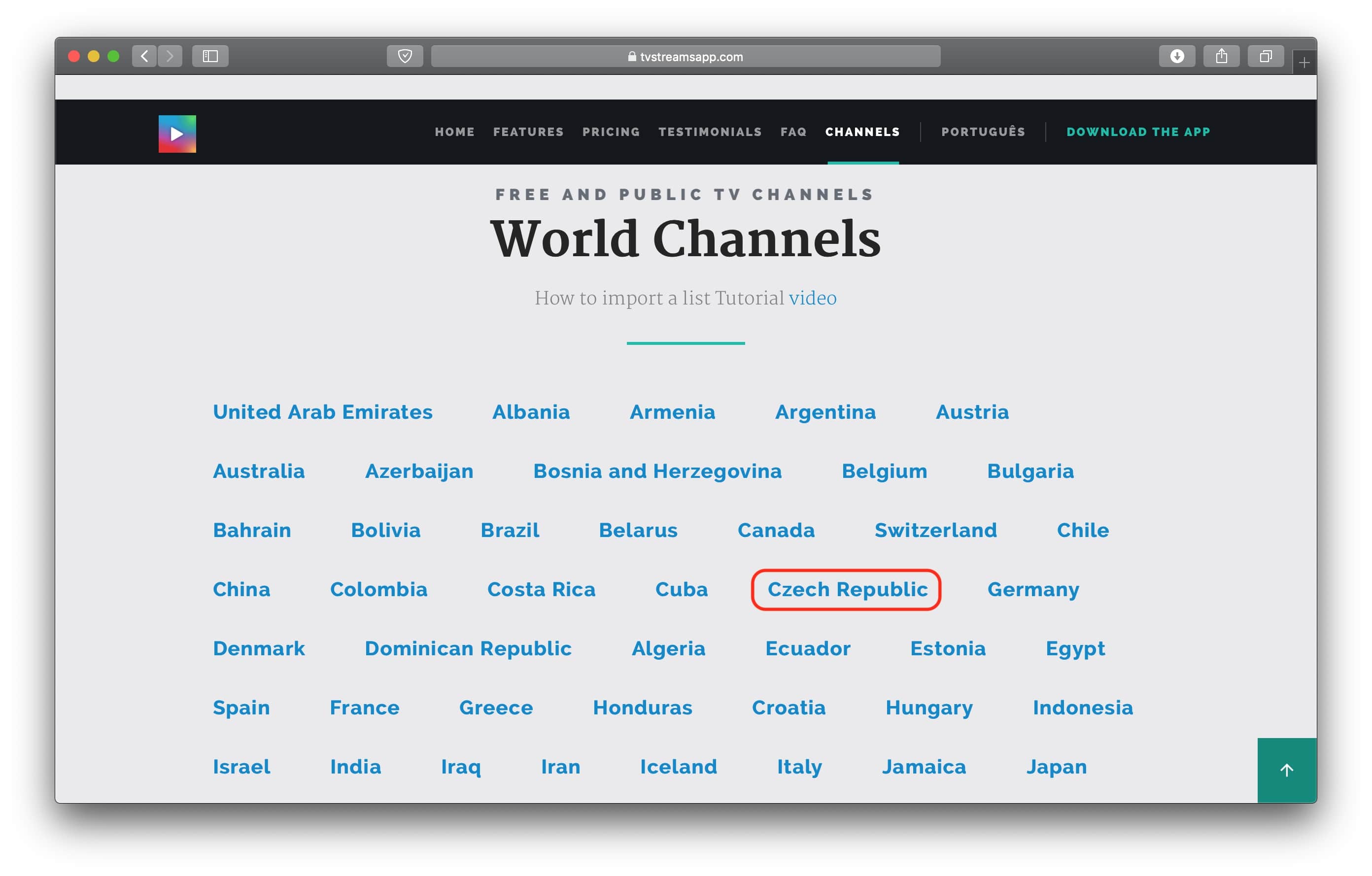Viewport: 1372px width, 876px height.
Task: Click DOWNLOAD THE APP link
Action: click(1138, 132)
